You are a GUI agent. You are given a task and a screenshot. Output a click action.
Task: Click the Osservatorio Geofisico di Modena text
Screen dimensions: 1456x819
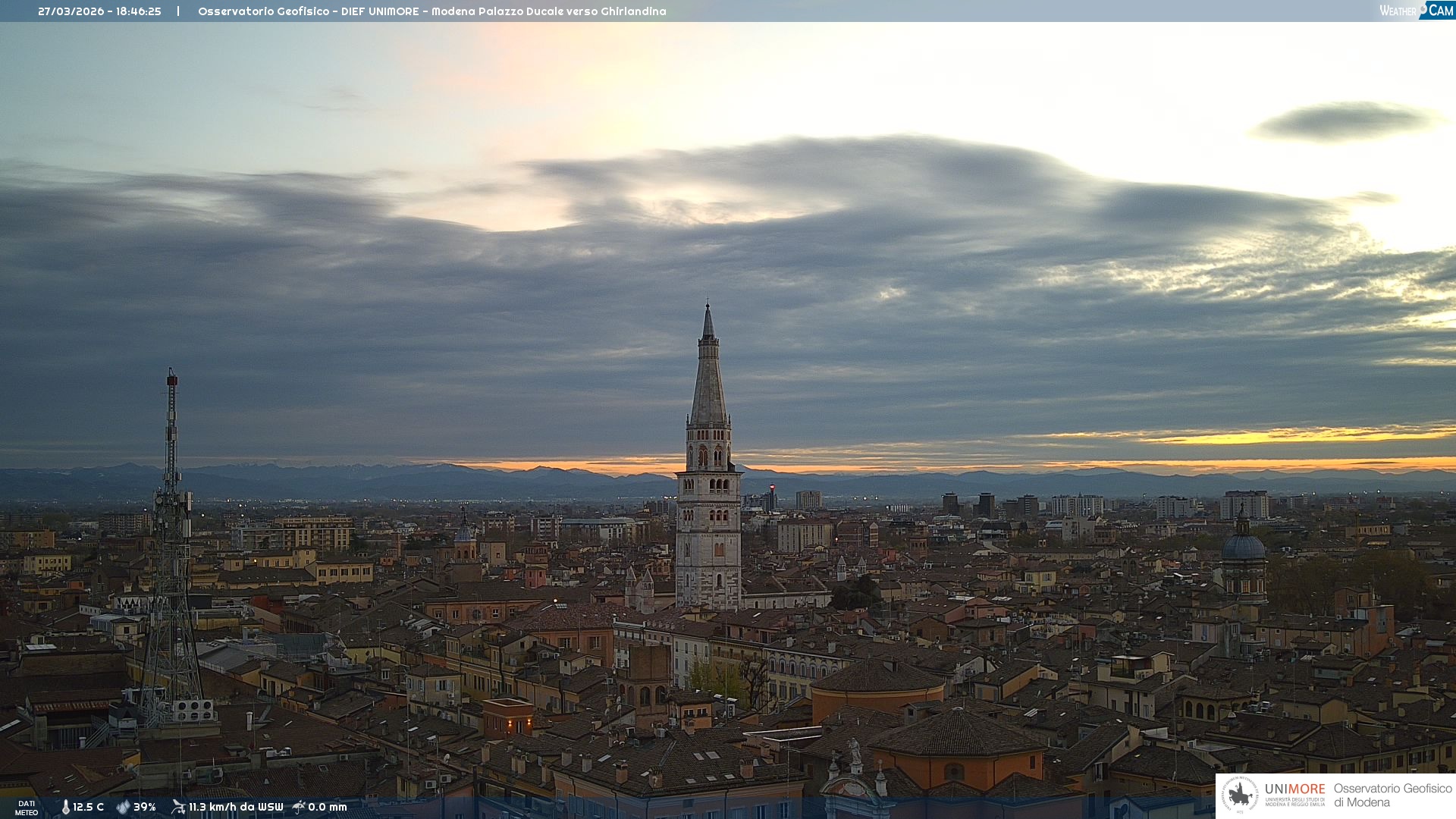1392,795
